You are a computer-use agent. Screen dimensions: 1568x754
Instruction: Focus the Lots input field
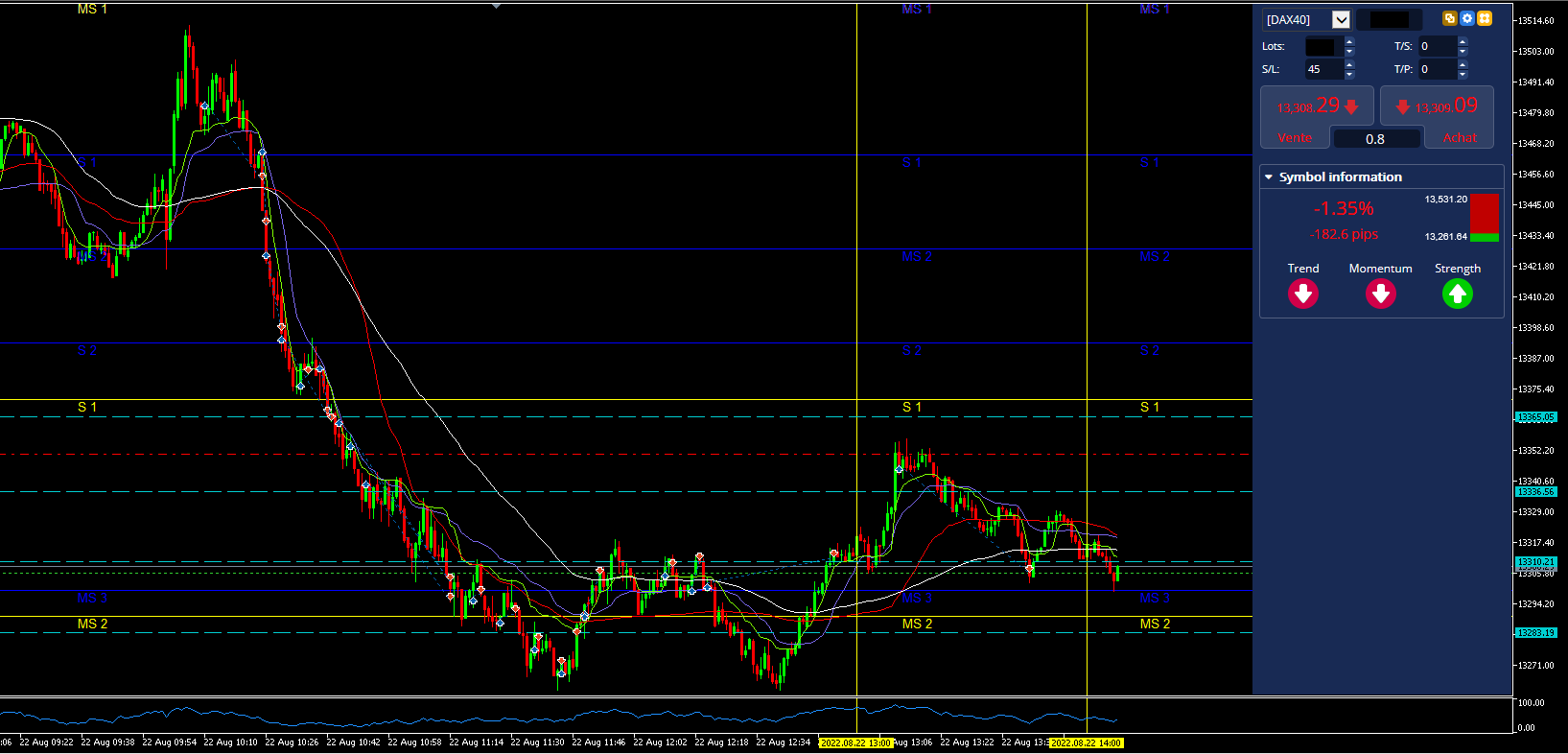1323,46
